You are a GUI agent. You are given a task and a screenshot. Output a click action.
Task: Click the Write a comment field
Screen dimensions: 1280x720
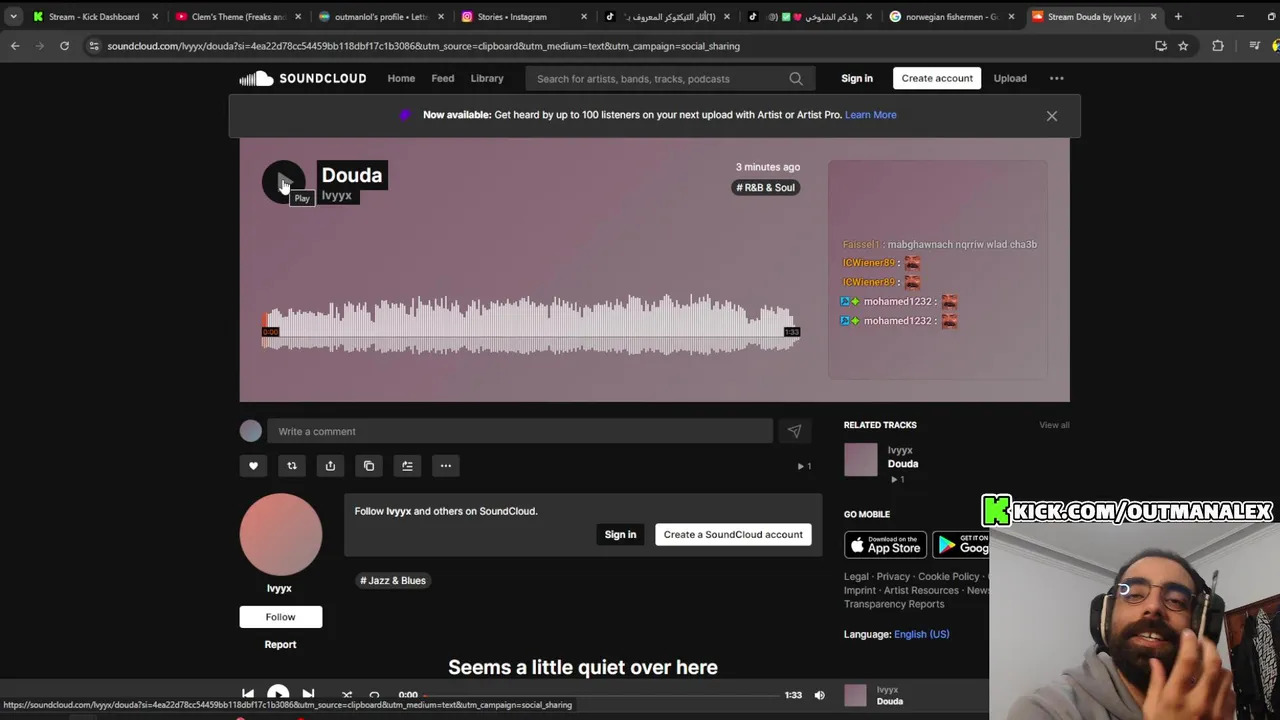520,431
